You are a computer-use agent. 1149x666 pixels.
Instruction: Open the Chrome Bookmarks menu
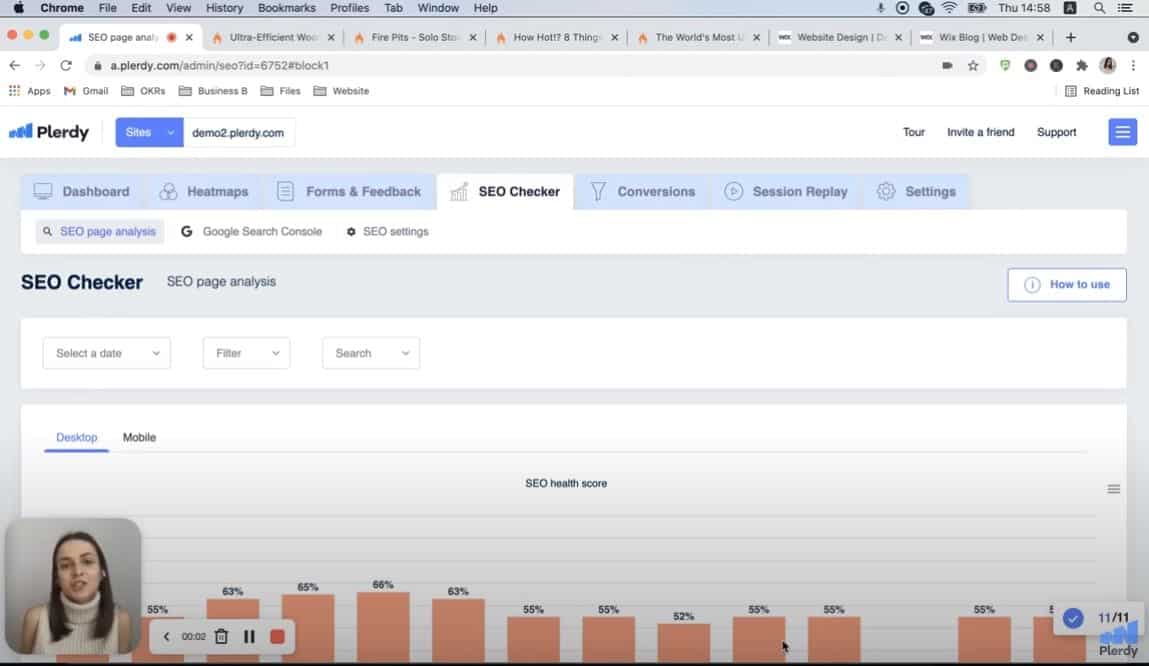[x=287, y=8]
